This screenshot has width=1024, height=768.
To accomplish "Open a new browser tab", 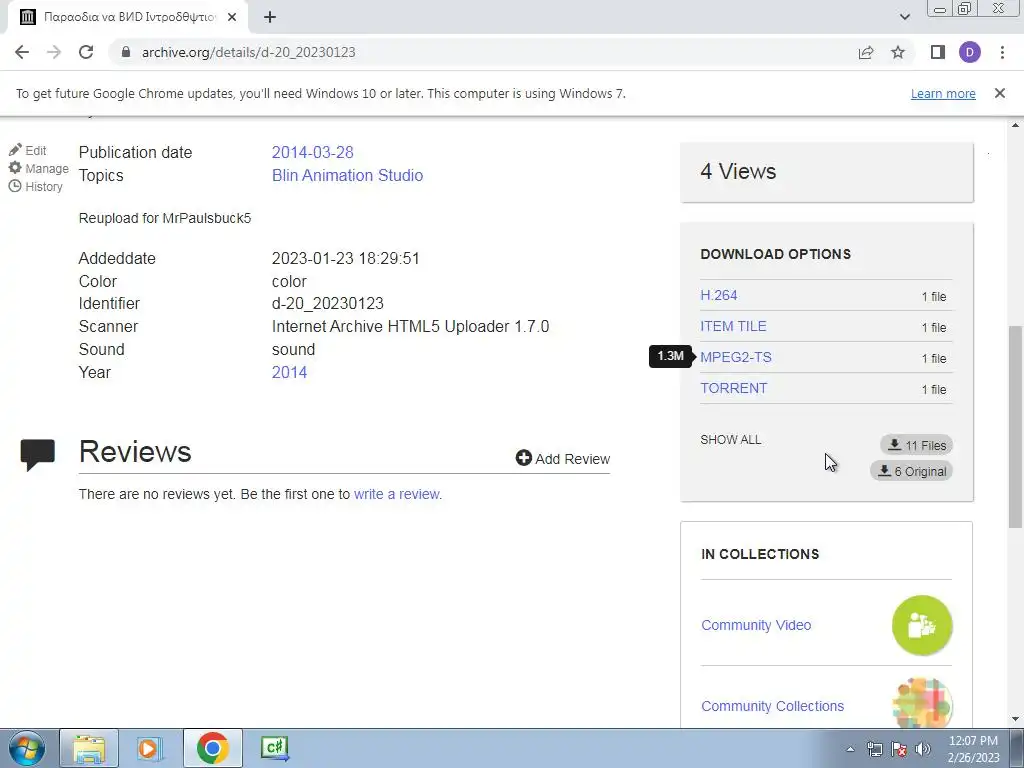I will tap(270, 17).
